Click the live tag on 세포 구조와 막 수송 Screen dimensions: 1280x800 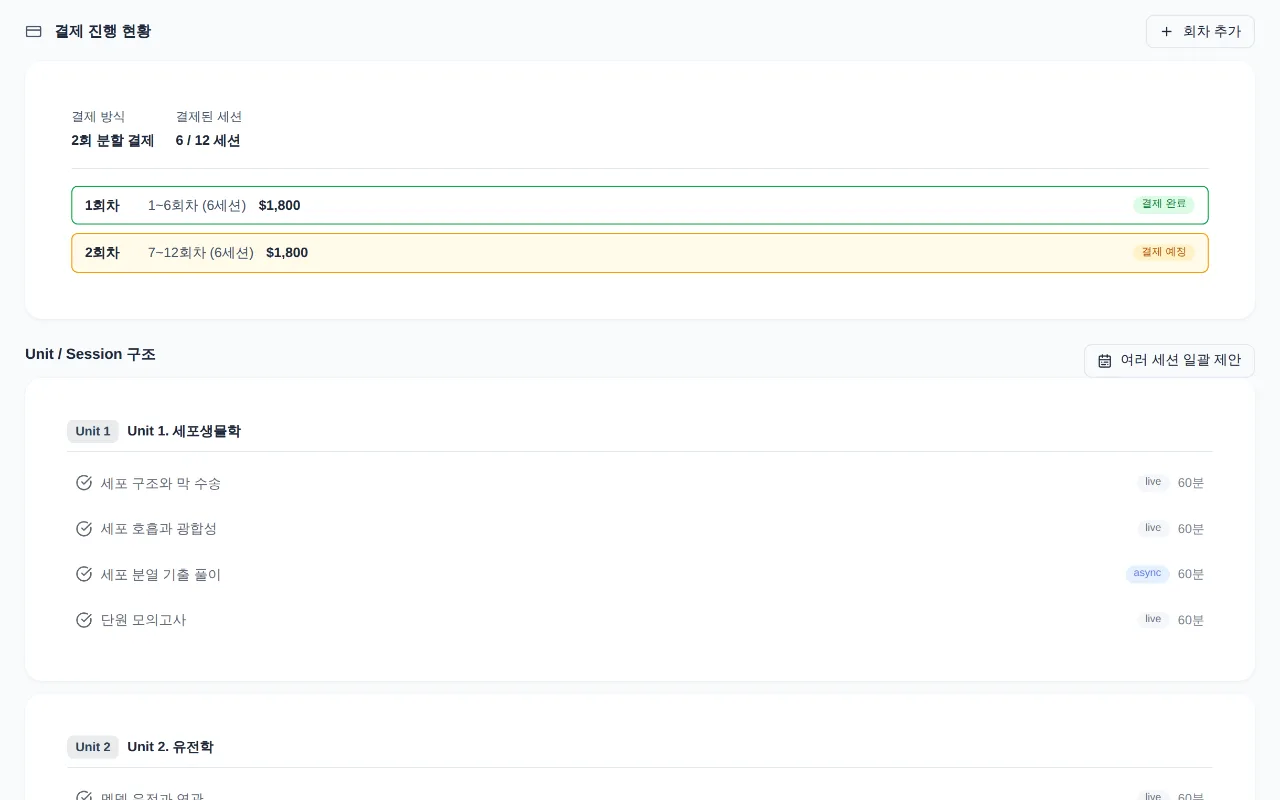(x=1153, y=482)
